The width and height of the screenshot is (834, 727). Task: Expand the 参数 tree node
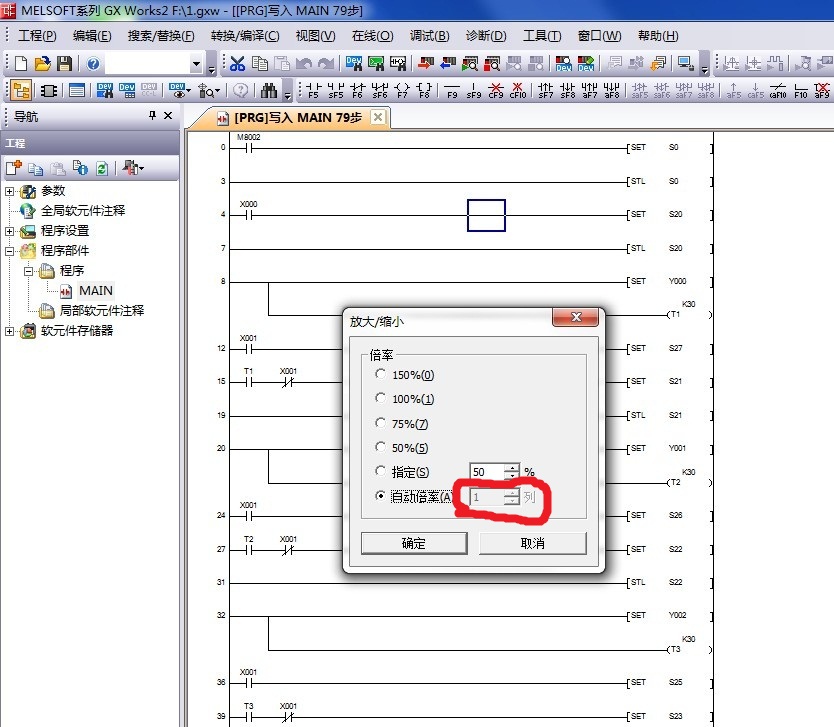(x=10, y=191)
